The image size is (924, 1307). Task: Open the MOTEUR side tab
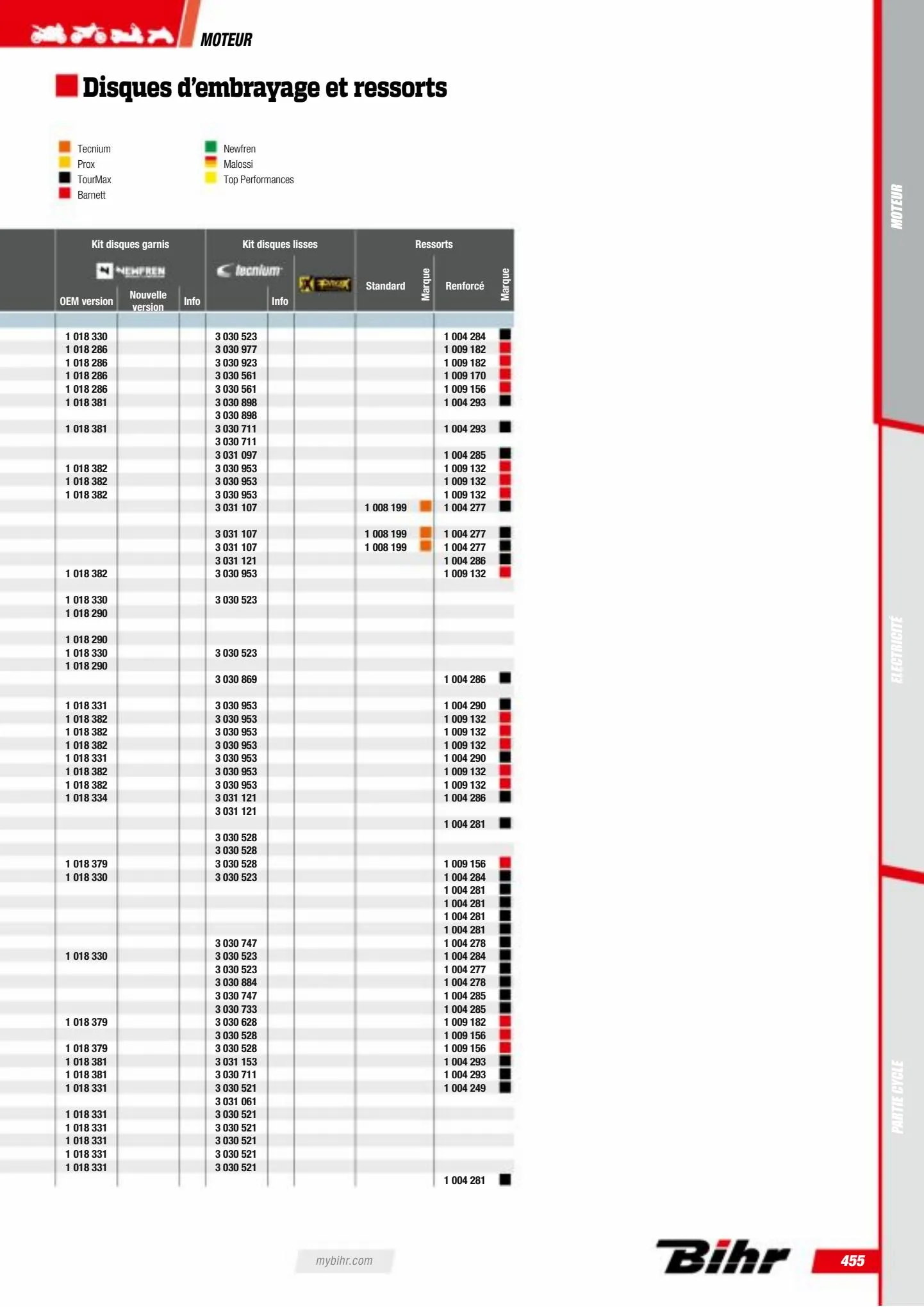click(898, 207)
